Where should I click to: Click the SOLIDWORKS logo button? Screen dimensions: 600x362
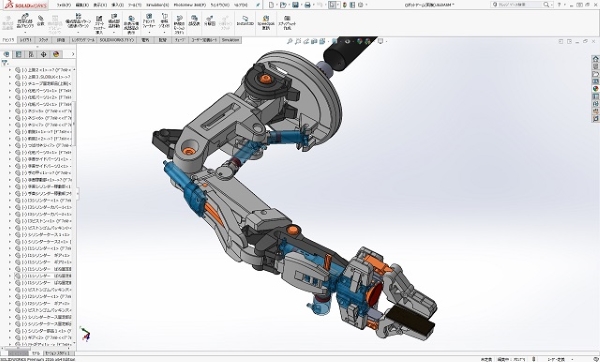tap(25, 5)
